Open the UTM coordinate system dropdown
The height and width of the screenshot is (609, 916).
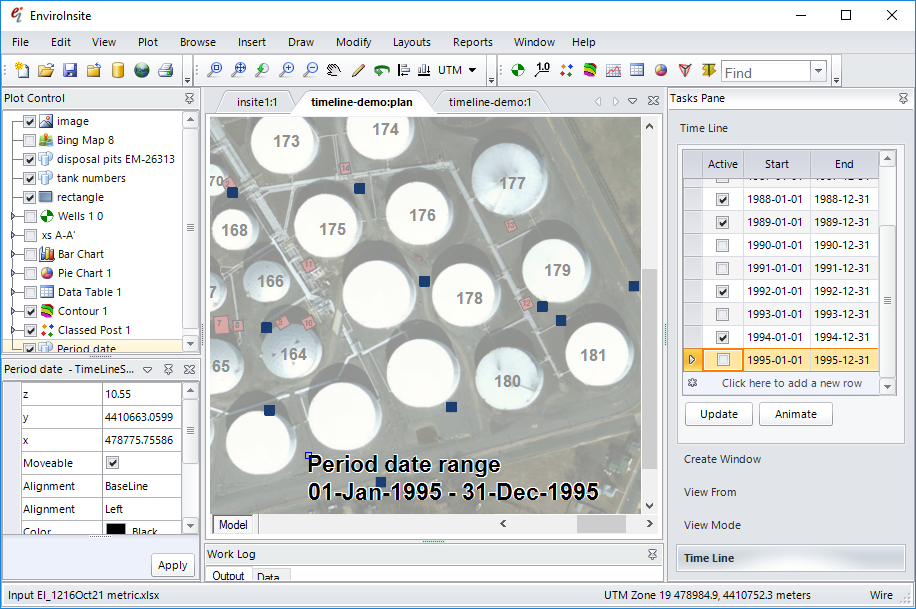pos(471,70)
